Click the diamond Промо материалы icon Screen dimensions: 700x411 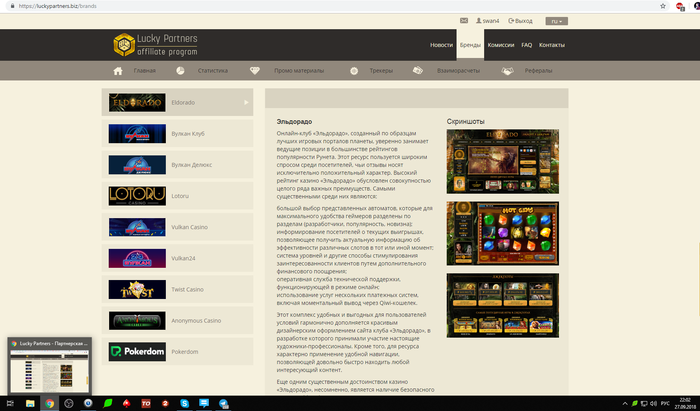tap(254, 71)
